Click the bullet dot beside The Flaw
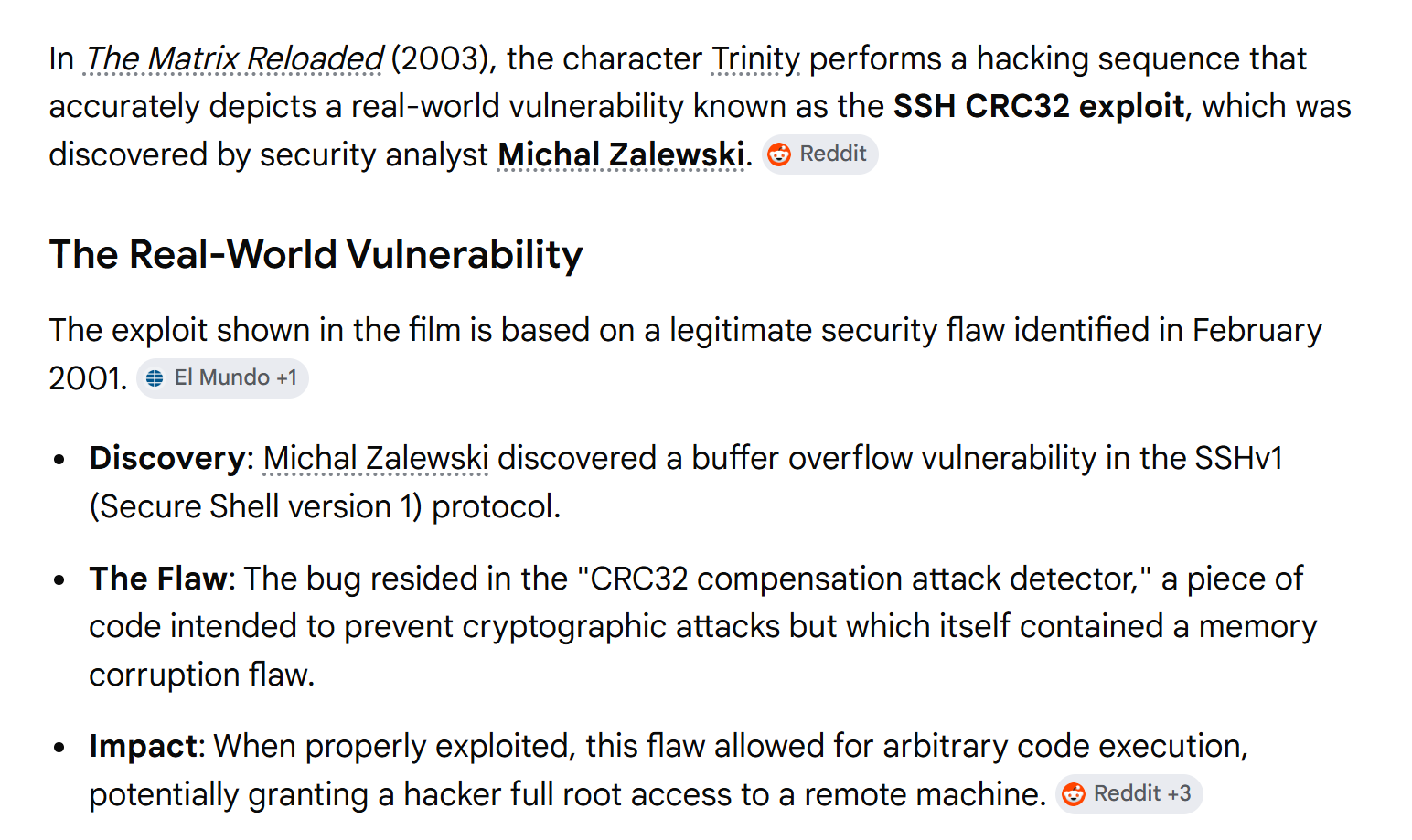This screenshot has width=1412, height=840. 59,580
